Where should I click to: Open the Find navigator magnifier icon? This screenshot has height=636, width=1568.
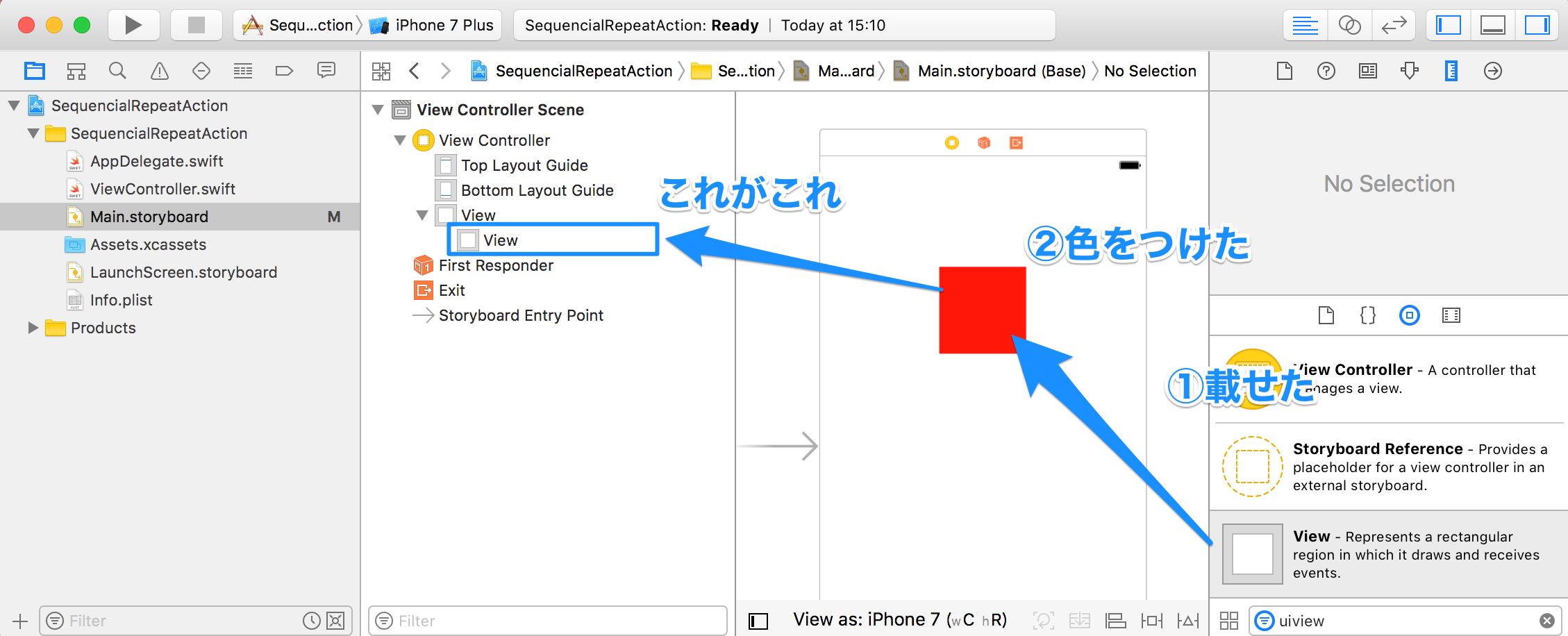click(x=118, y=71)
